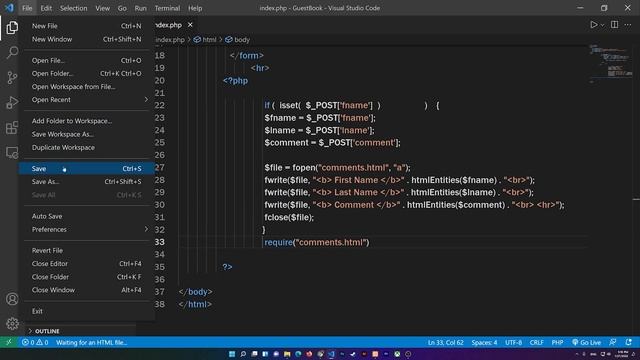Run the file with play icon
Screen dimensions: 640x360
click(593, 25)
